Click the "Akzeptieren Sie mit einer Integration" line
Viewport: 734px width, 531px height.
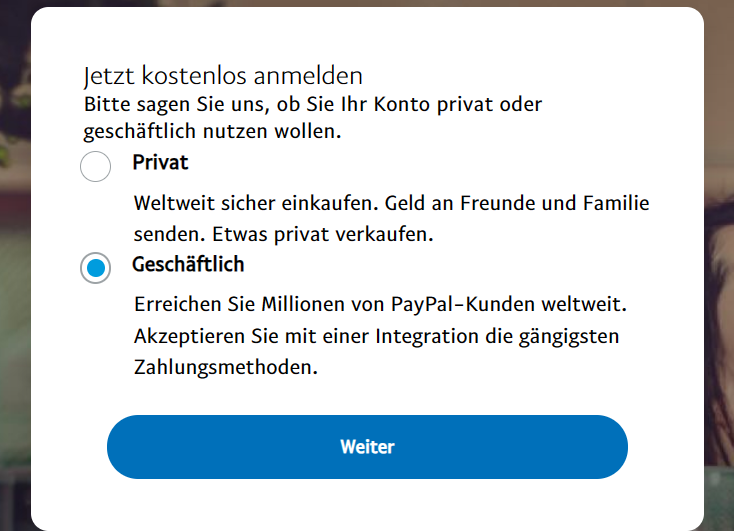point(376,335)
